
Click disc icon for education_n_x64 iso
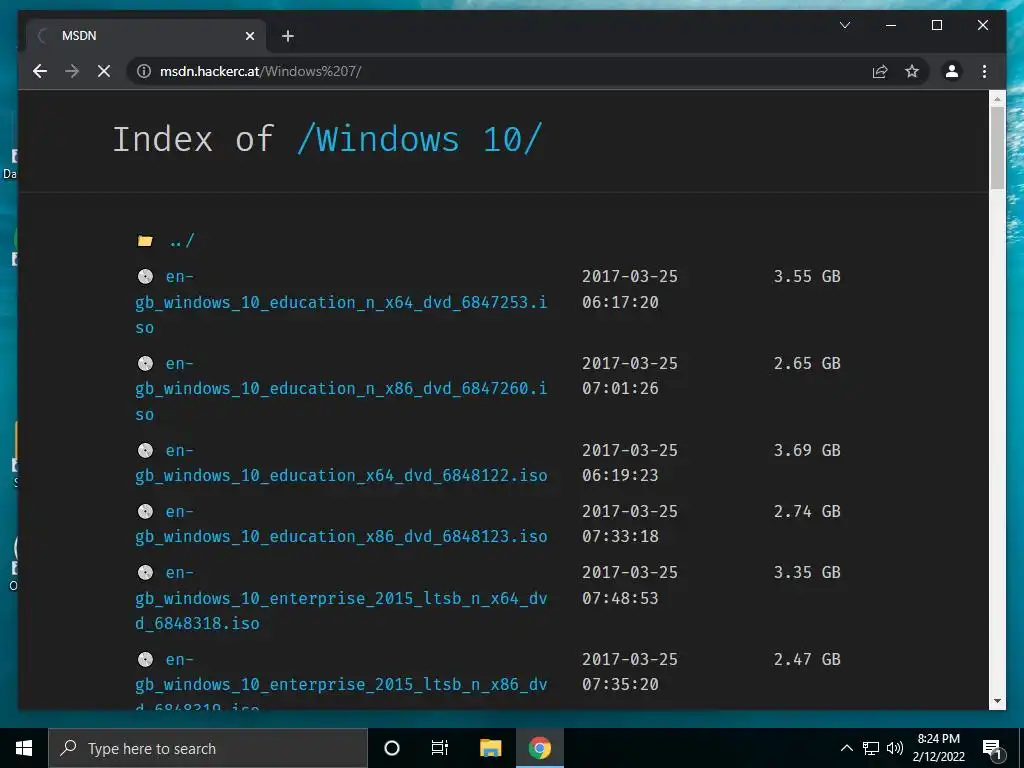coord(145,276)
